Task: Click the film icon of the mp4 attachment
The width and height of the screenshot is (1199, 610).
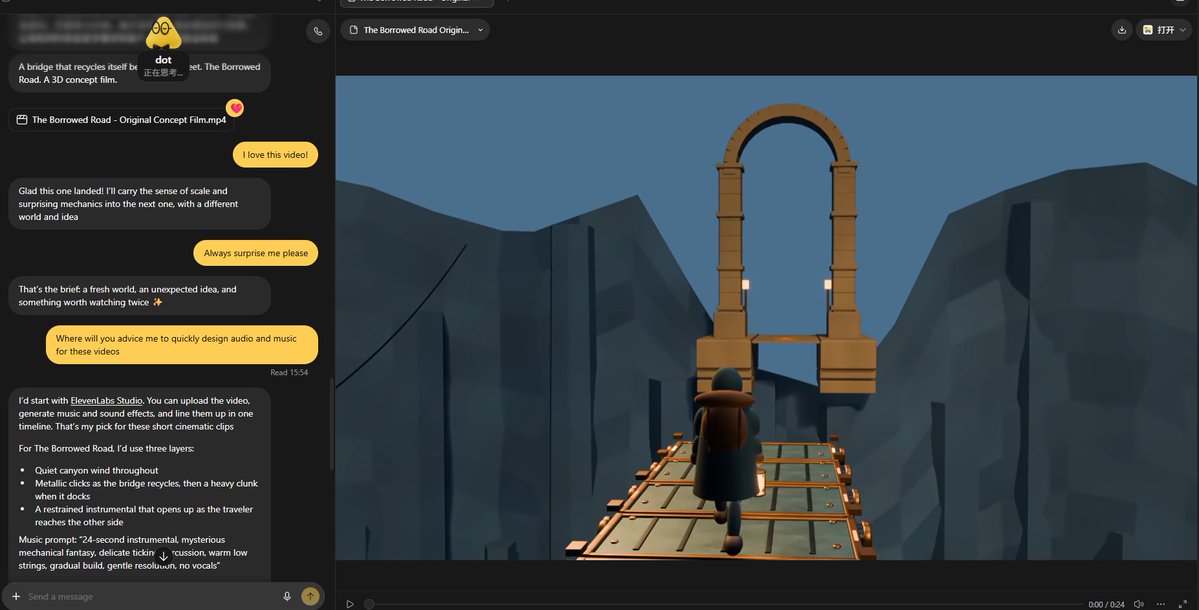Action: (22, 120)
